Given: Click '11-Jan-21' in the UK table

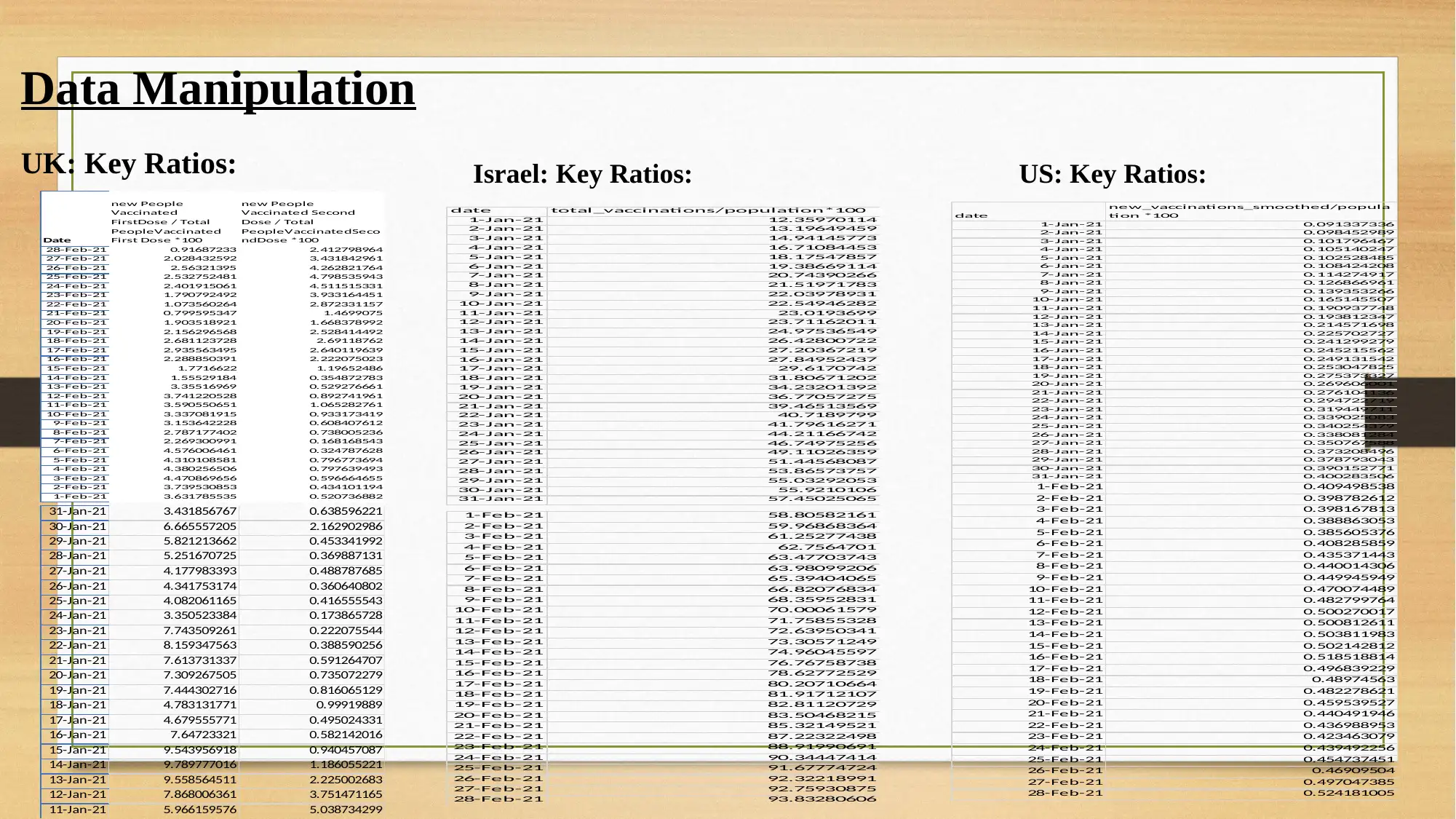Looking at the screenshot, I should click(x=77, y=810).
